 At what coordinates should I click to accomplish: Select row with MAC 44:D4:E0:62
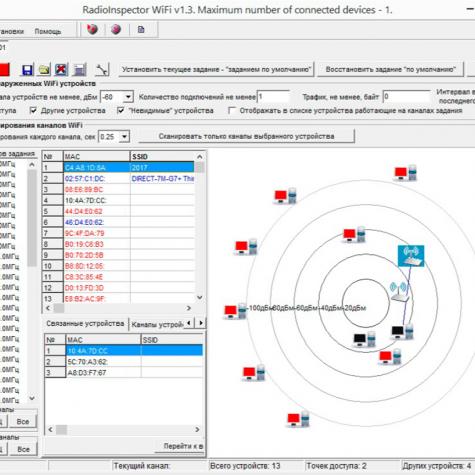click(119, 212)
